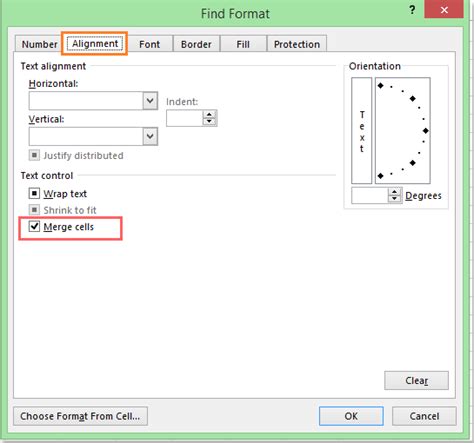Open the Horizontal alignment dropdown
The width and height of the screenshot is (474, 443).
150,101
